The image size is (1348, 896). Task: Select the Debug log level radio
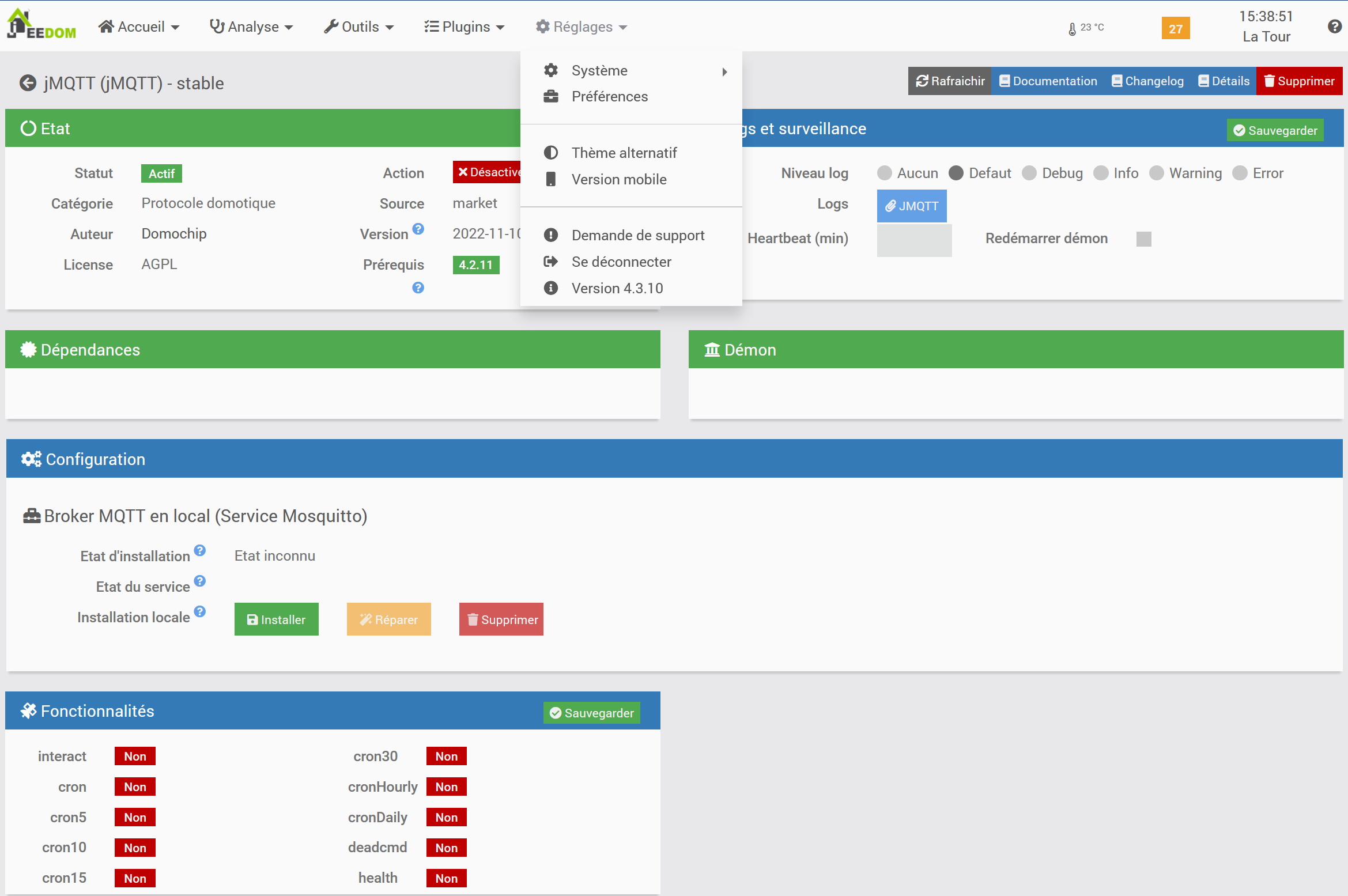pyautogui.click(x=1029, y=173)
